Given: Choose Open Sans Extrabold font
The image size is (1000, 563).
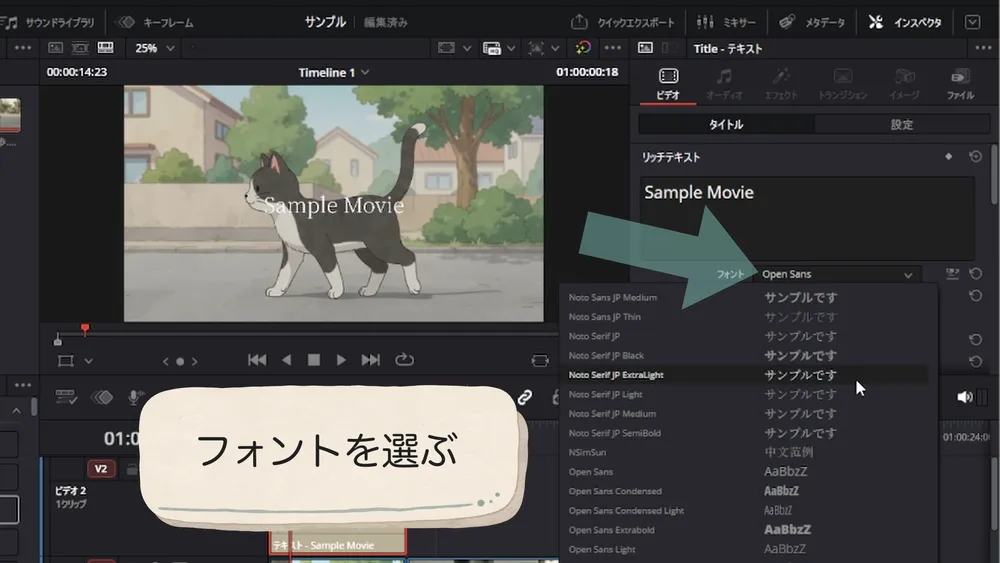Looking at the screenshot, I should pos(743,530).
